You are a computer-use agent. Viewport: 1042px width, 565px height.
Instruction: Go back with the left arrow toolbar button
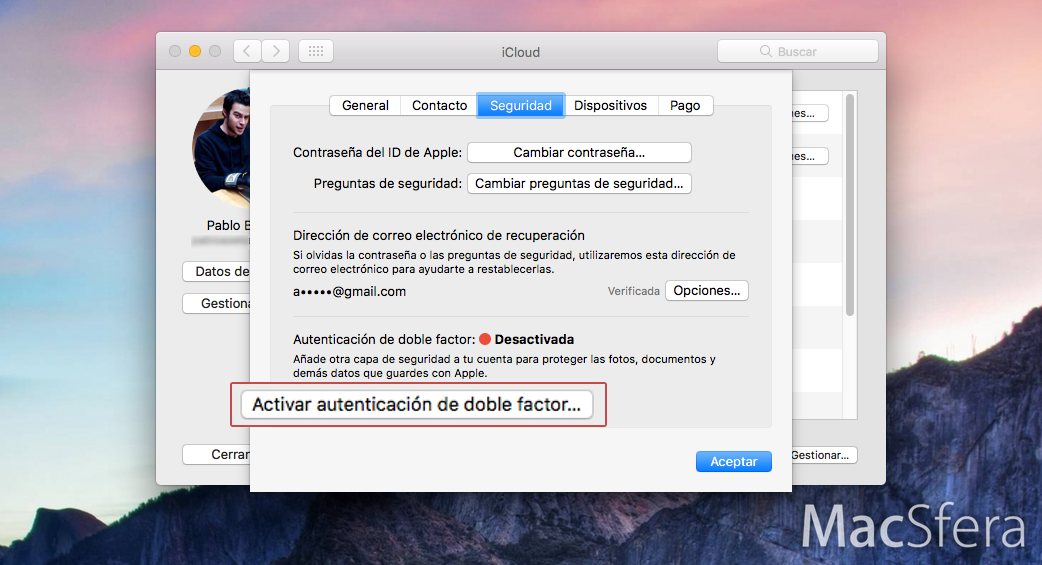point(247,51)
